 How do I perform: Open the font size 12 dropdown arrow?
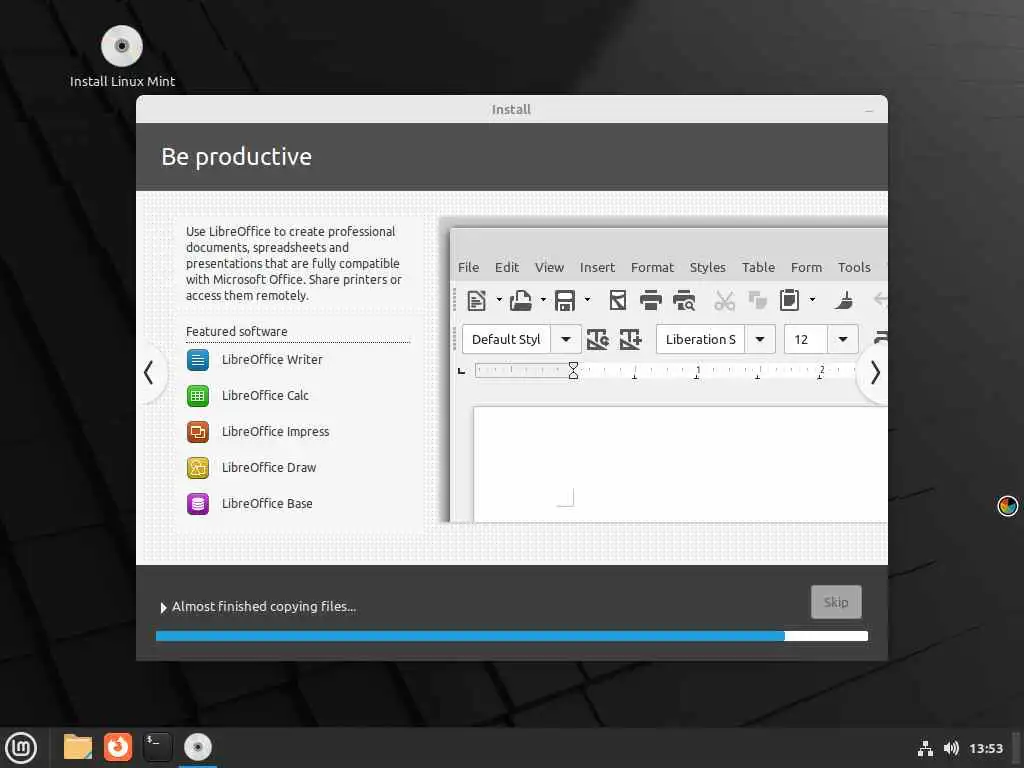click(x=843, y=340)
